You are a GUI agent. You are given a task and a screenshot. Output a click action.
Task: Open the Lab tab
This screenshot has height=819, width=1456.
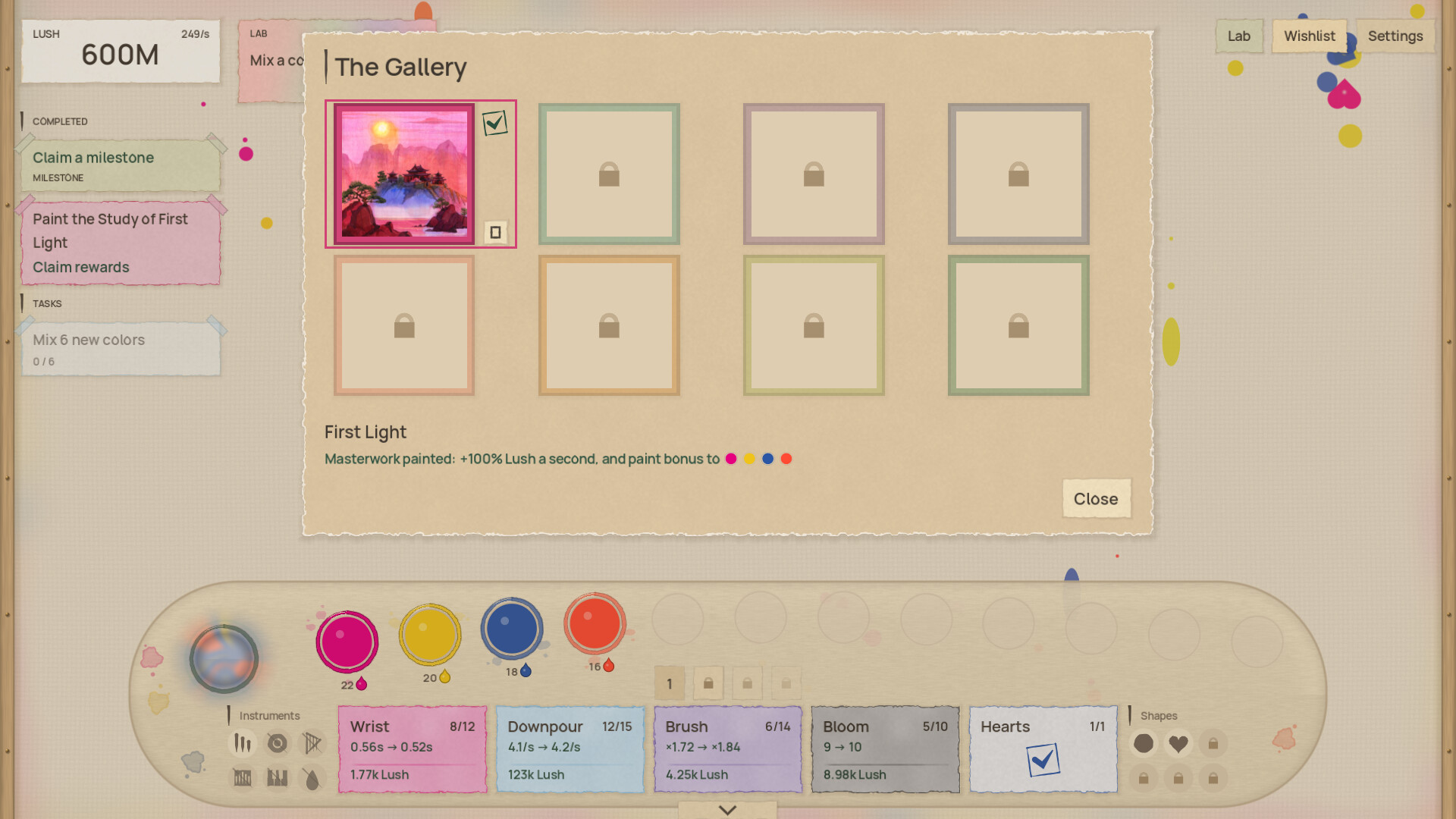(1239, 36)
